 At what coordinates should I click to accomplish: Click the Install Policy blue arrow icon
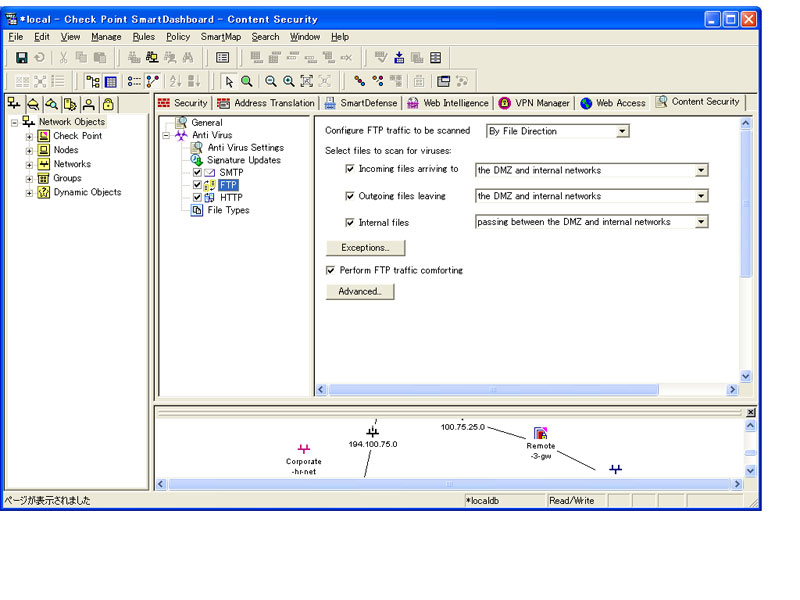(x=399, y=58)
